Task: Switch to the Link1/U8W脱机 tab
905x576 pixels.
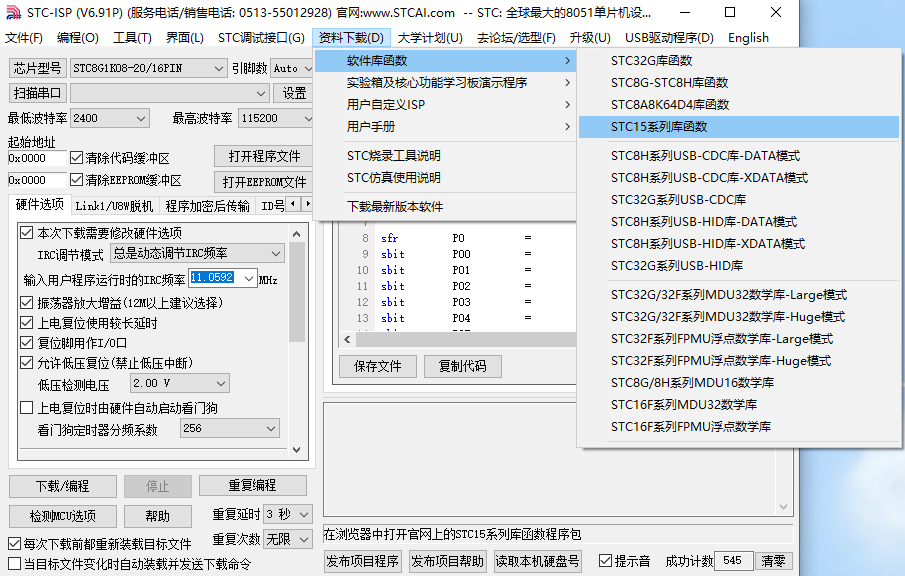Action: tap(114, 206)
